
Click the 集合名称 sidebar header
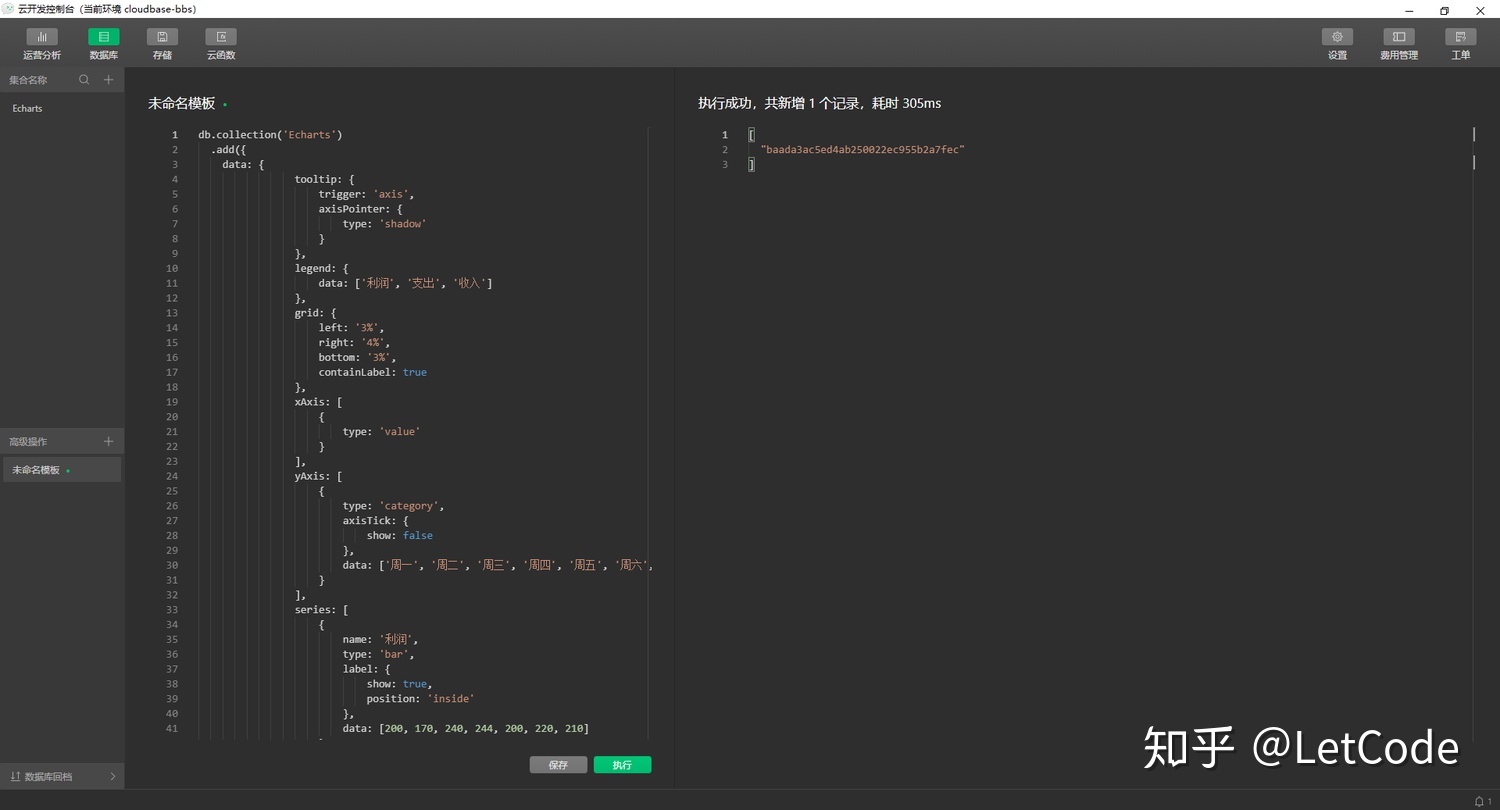pyautogui.click(x=28, y=80)
